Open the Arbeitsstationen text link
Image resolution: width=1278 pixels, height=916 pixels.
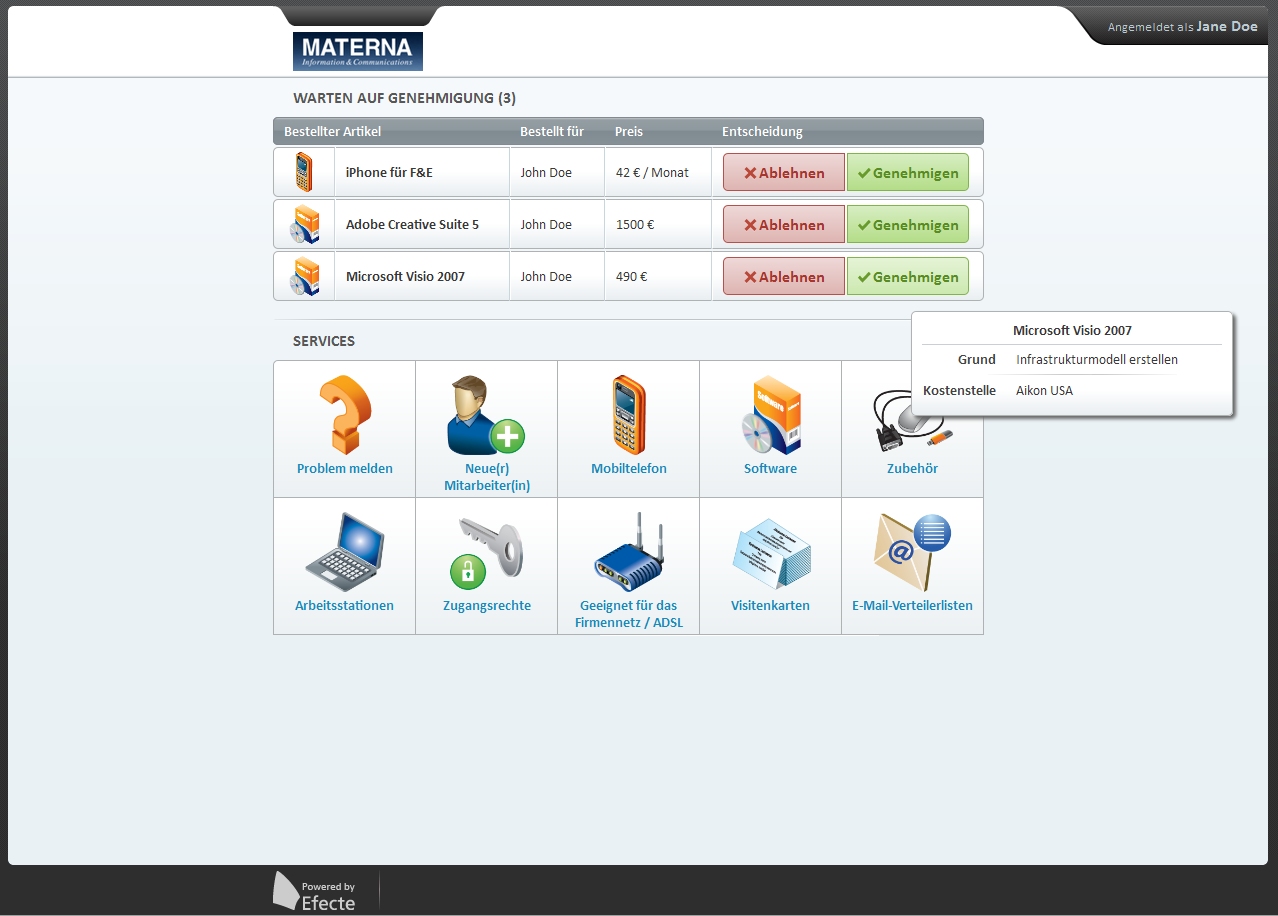(345, 605)
